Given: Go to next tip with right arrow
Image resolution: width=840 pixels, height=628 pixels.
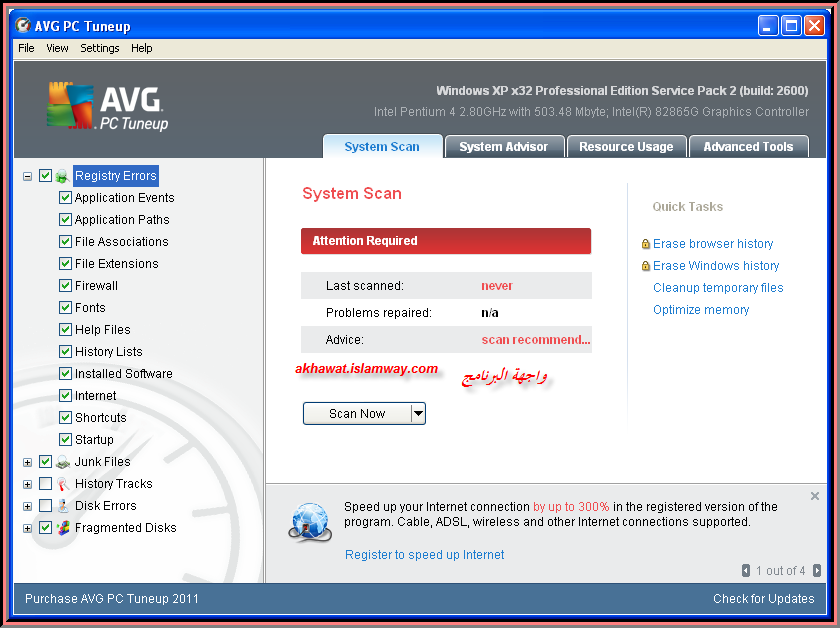Looking at the screenshot, I should 817,571.
